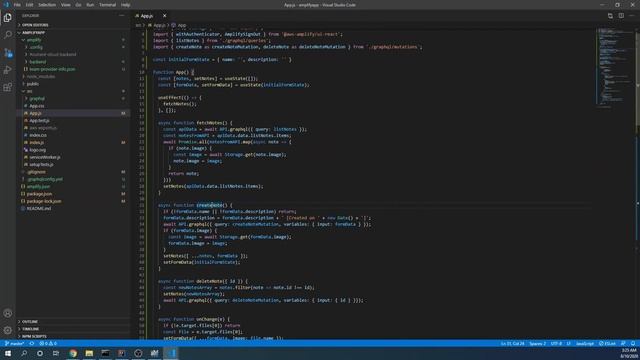Screen dimensions: 640x360
Task: Open the Accounts menu icon
Action: [x=7, y=313]
